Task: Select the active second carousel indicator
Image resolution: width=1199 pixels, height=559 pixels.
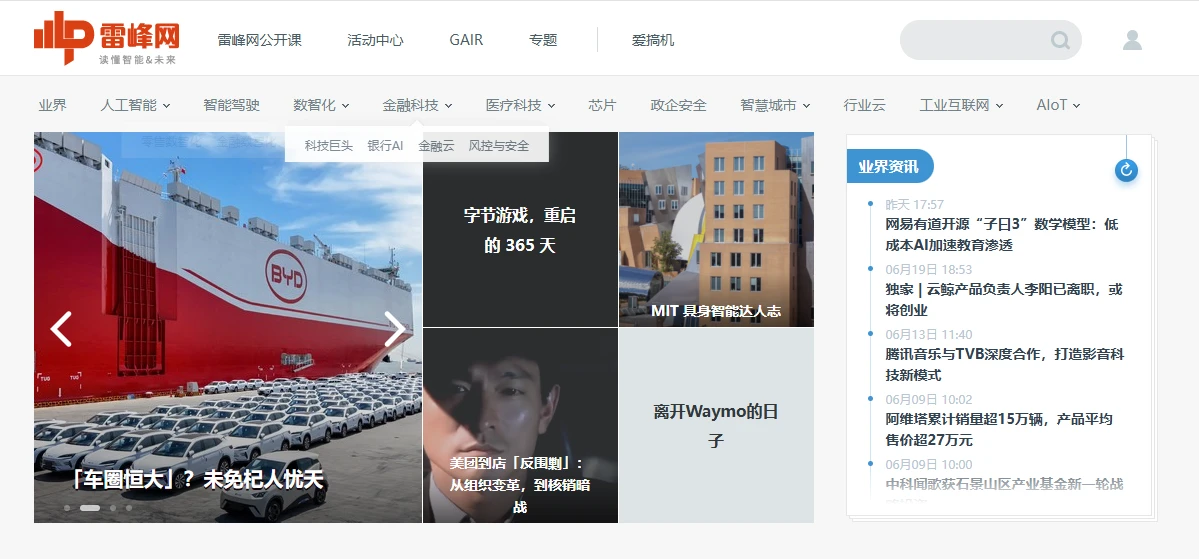Action: pos(89,508)
